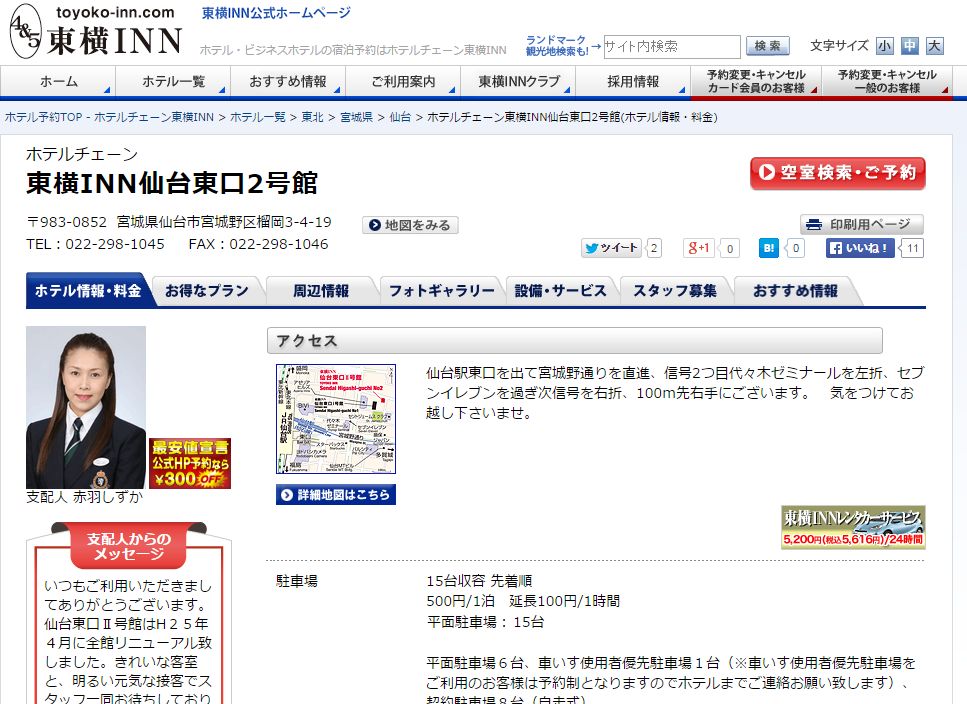
Task: Open the ホーム menu
Action: 58,82
